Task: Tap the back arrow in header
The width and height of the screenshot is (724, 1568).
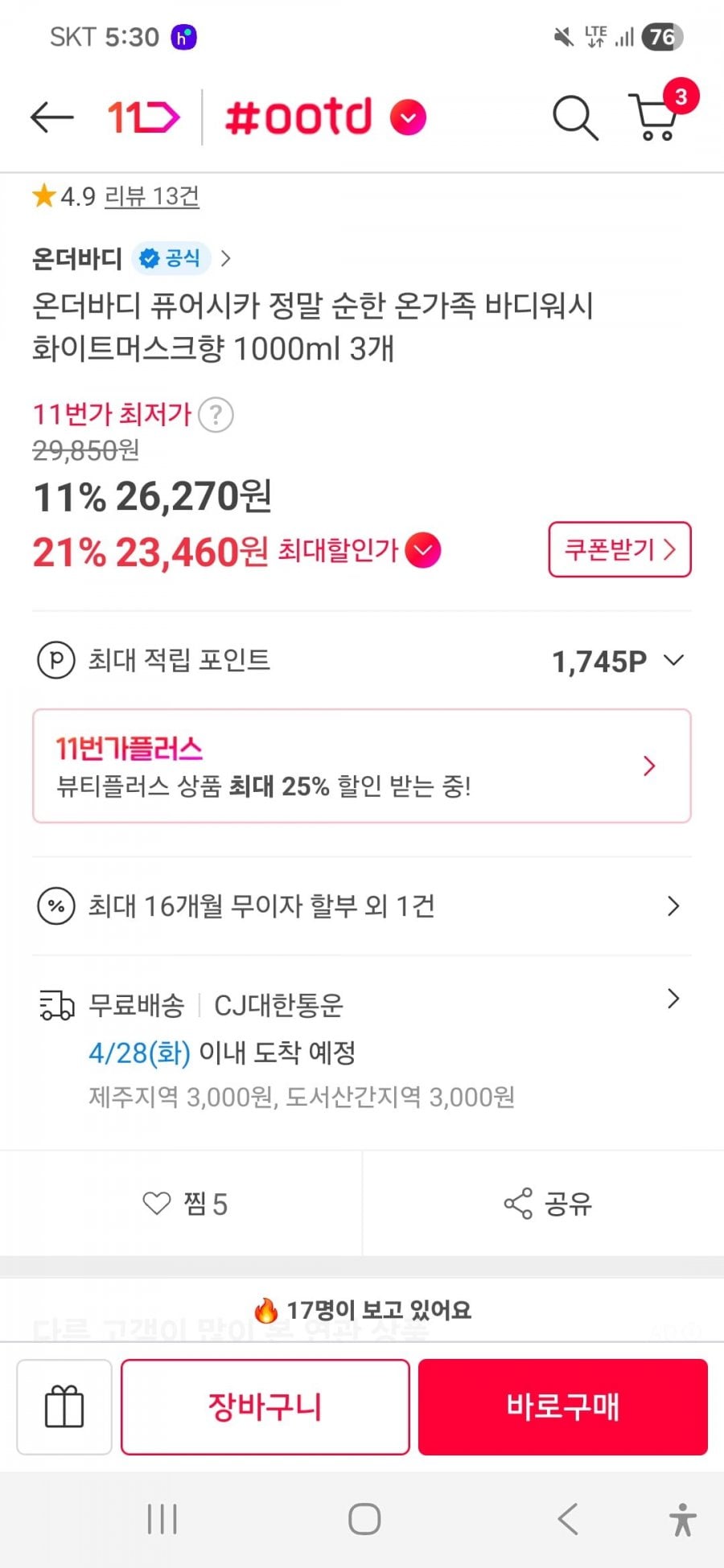Action: 52,117
